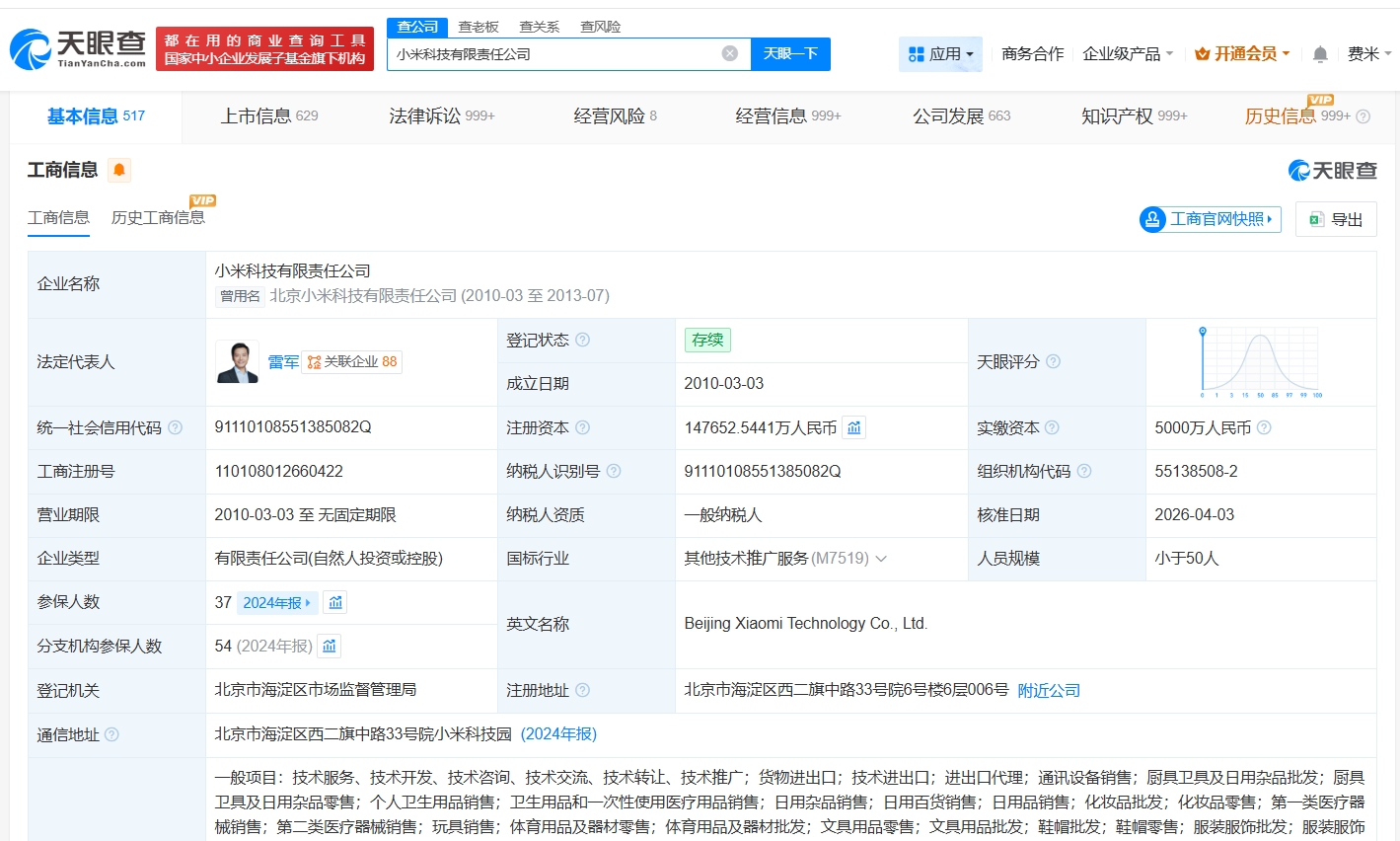Open the 开通会员 membership dropdown

[1241, 54]
